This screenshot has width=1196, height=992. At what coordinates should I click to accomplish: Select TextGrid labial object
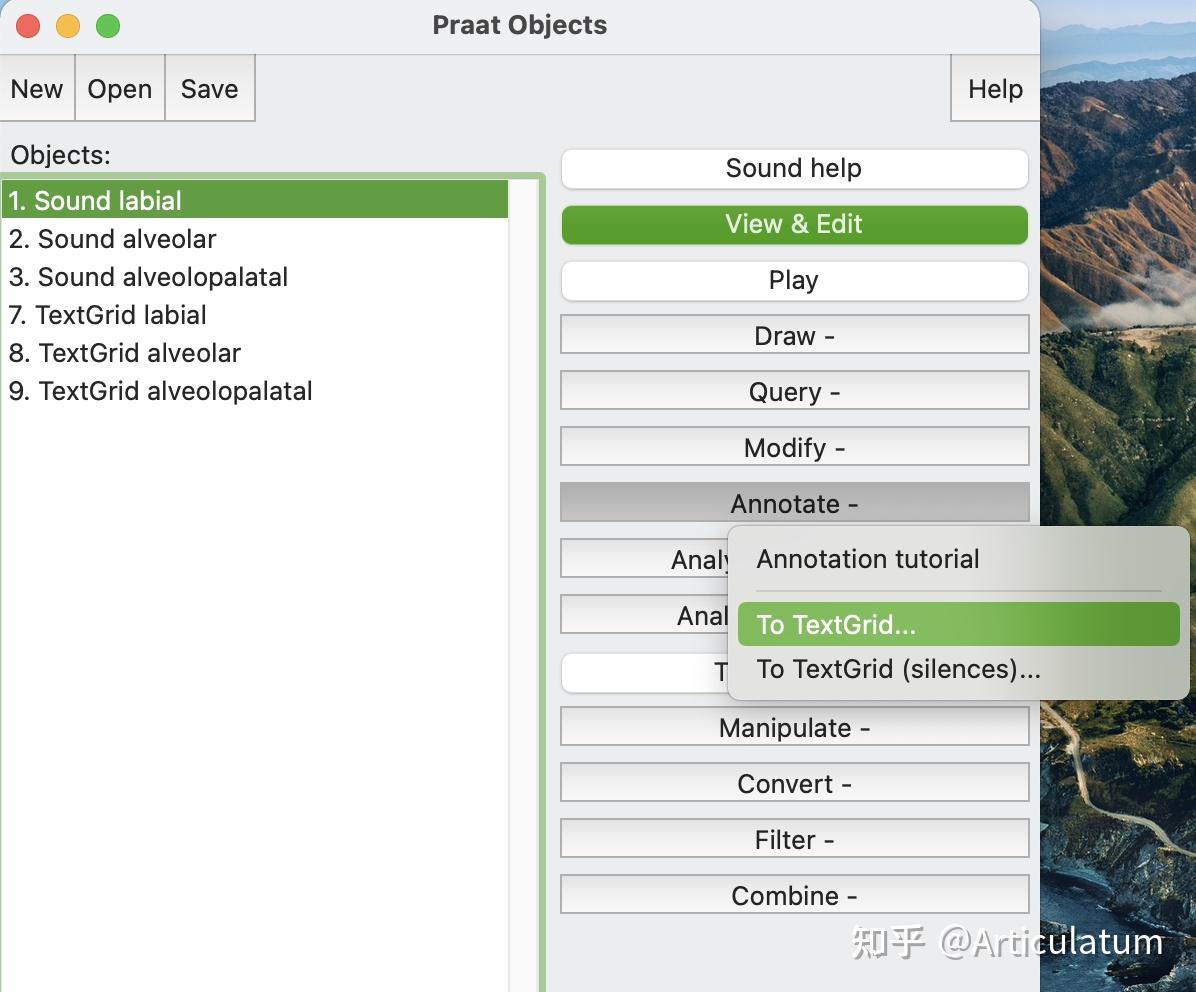click(x=107, y=315)
